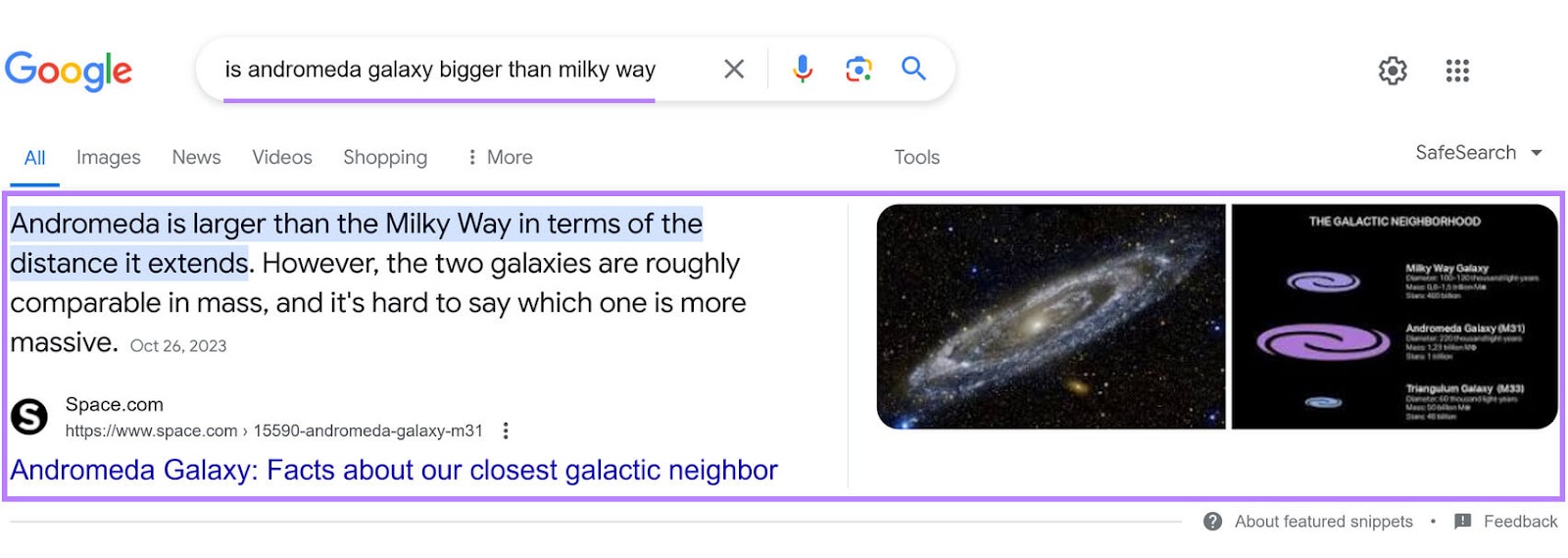Open the Space.com result options menu
1568x558 pixels.
tap(506, 431)
